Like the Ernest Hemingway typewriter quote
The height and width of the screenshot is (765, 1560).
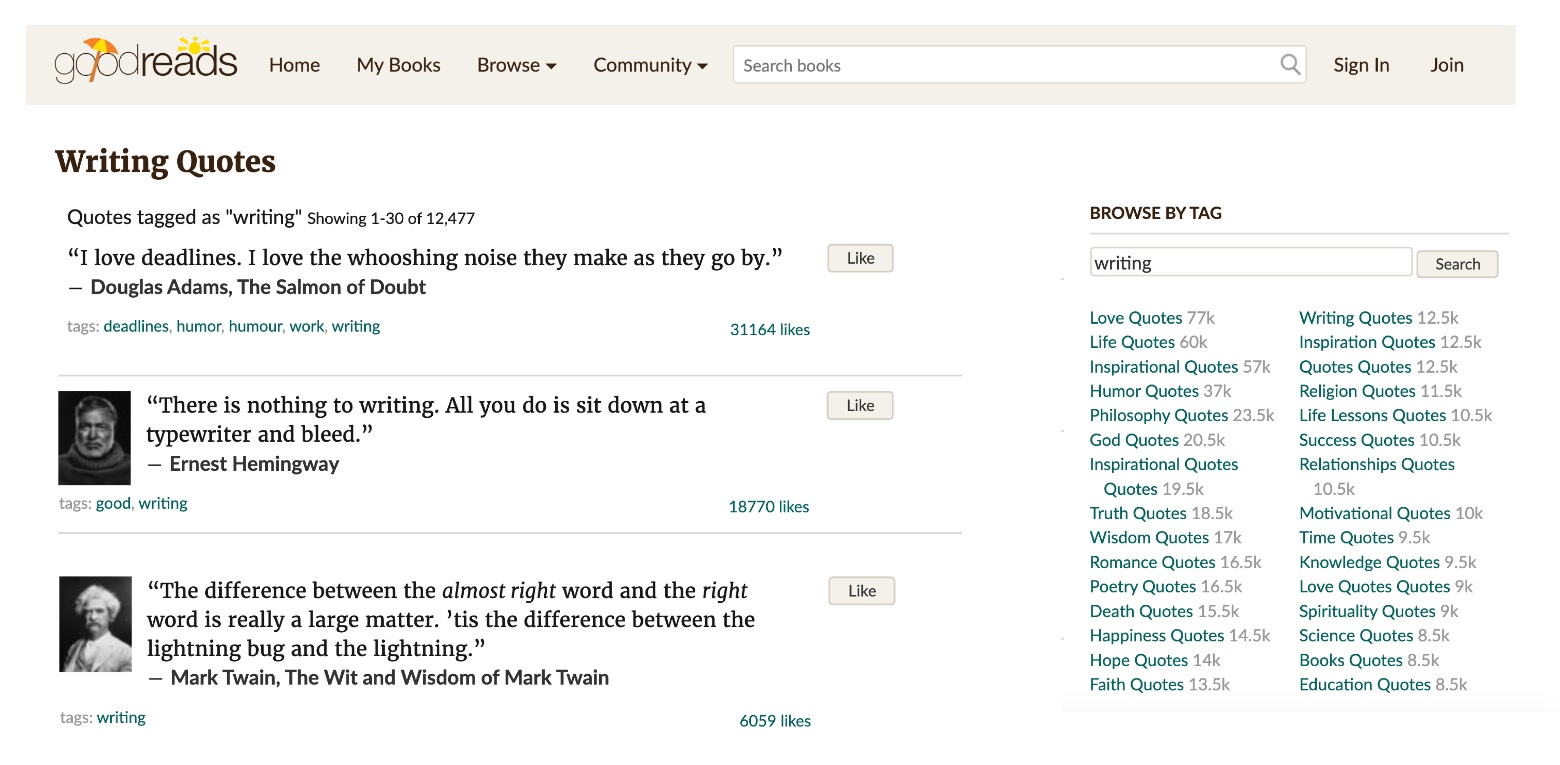point(860,405)
